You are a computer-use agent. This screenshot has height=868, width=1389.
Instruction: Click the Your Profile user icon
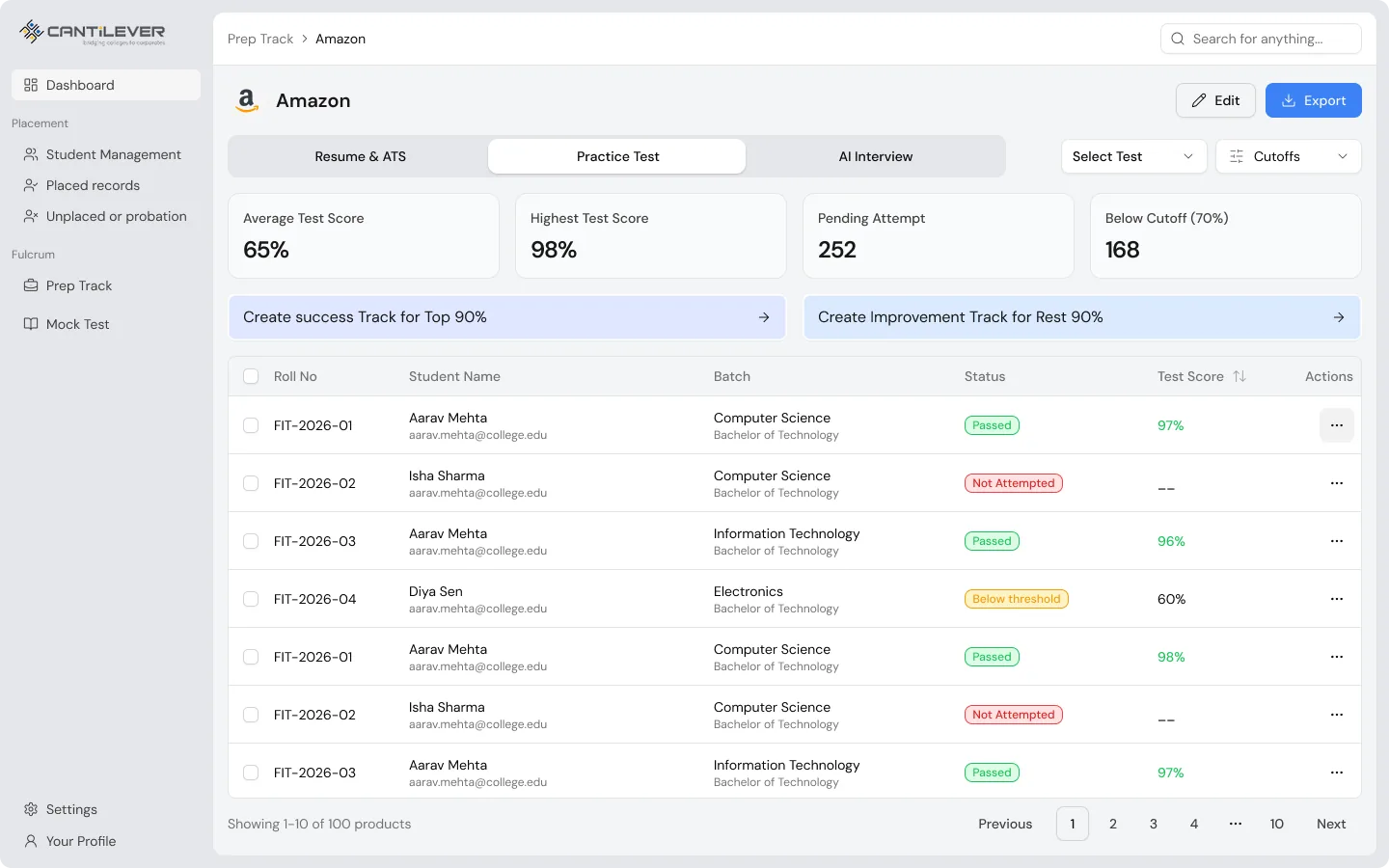tap(31, 841)
